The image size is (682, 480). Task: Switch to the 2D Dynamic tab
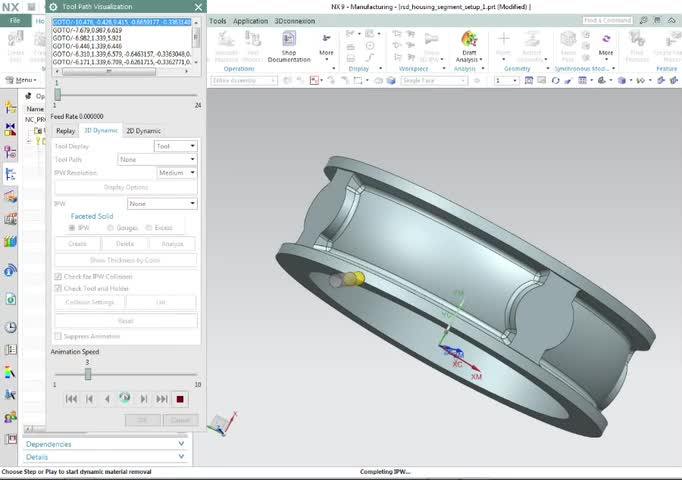[143, 131]
